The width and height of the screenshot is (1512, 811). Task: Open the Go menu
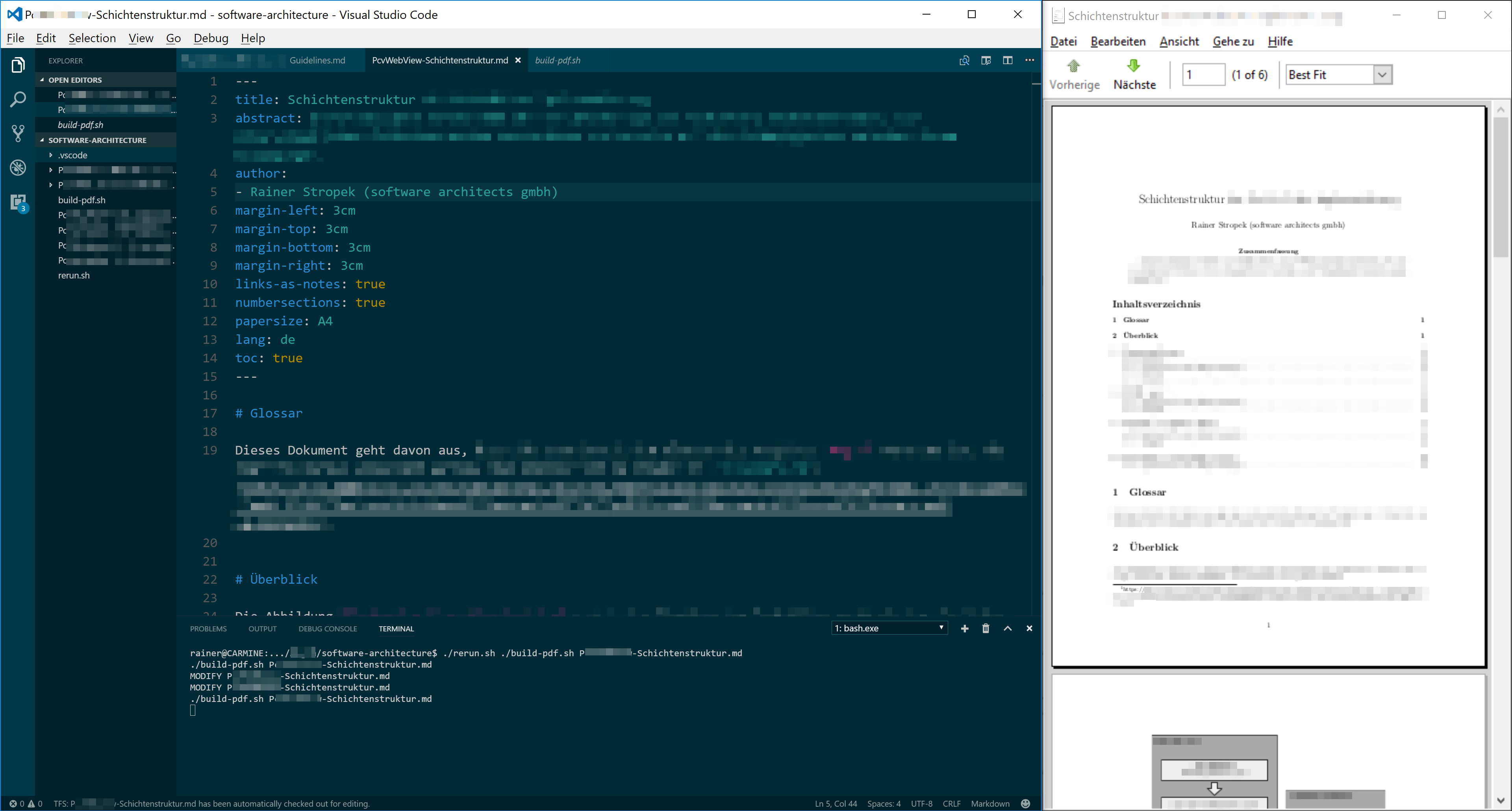[x=173, y=38]
